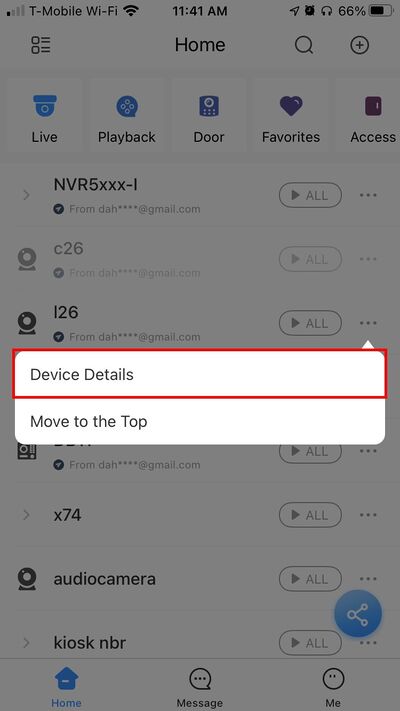Play all channels for NVR5xxx-I
Screen dimensions: 400x711
(310, 195)
